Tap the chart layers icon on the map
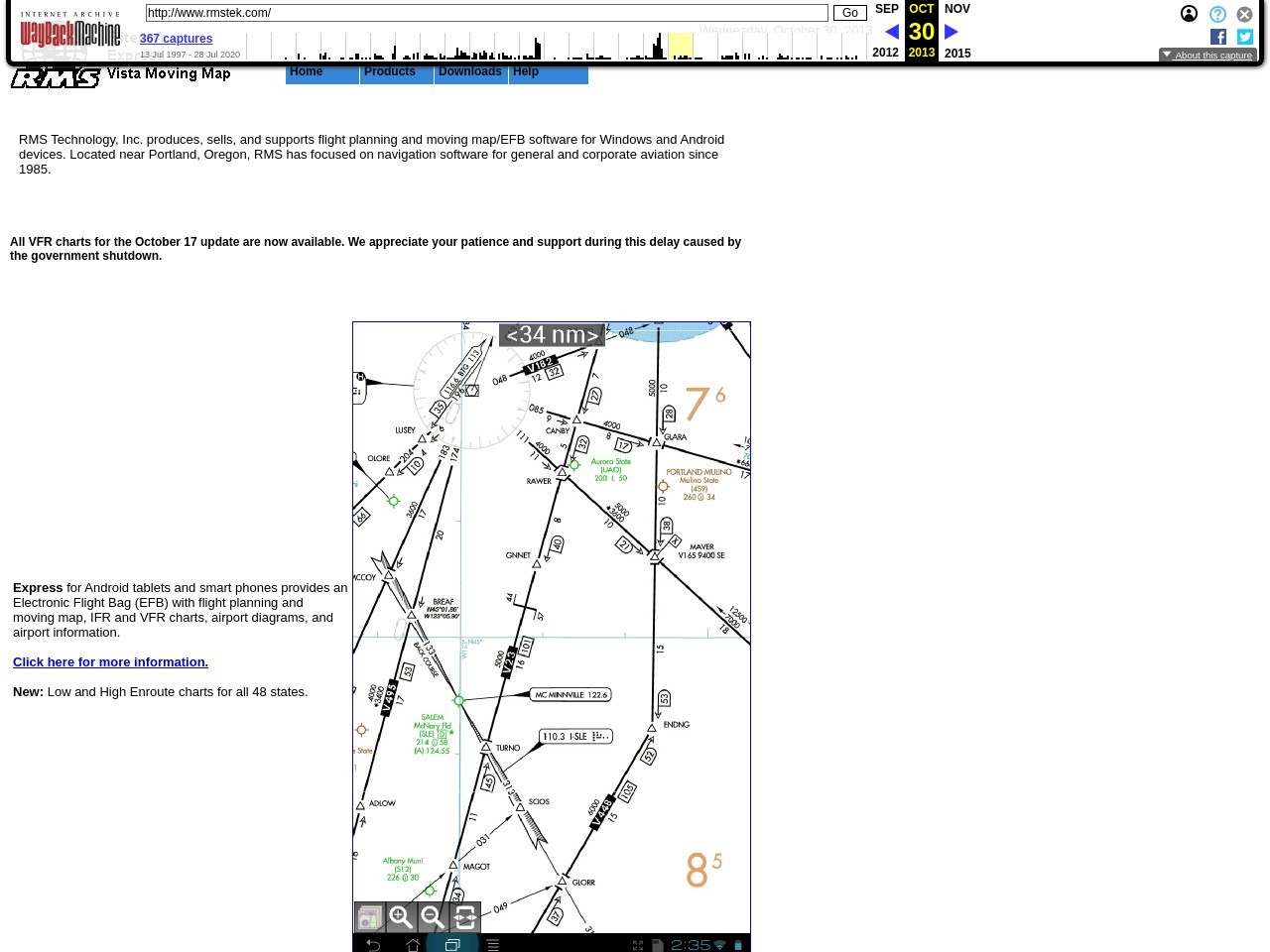Image resolution: width=1270 pixels, height=952 pixels. tap(369, 917)
